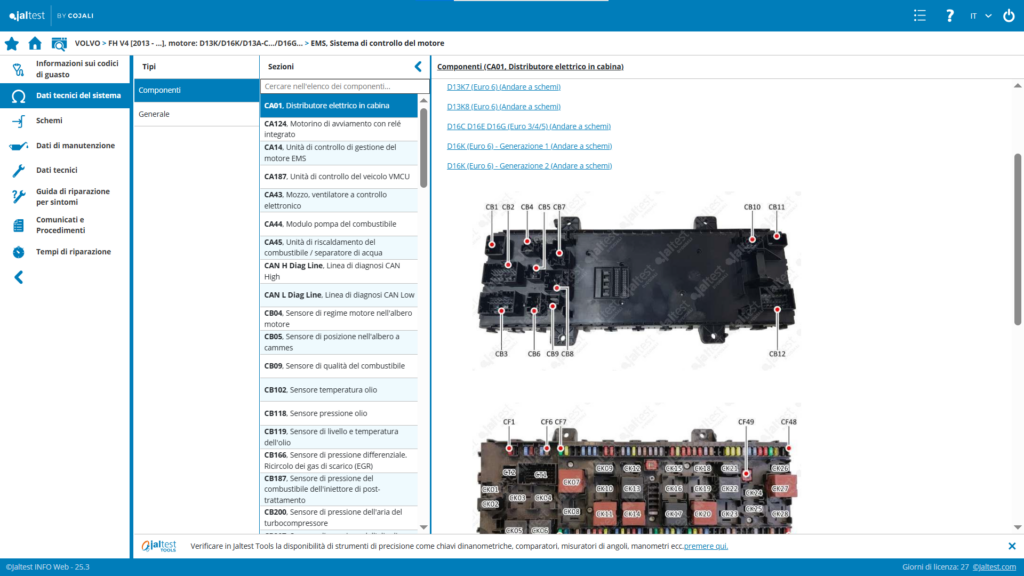Close the Jaltest Tools notification banner

click(x=1011, y=546)
